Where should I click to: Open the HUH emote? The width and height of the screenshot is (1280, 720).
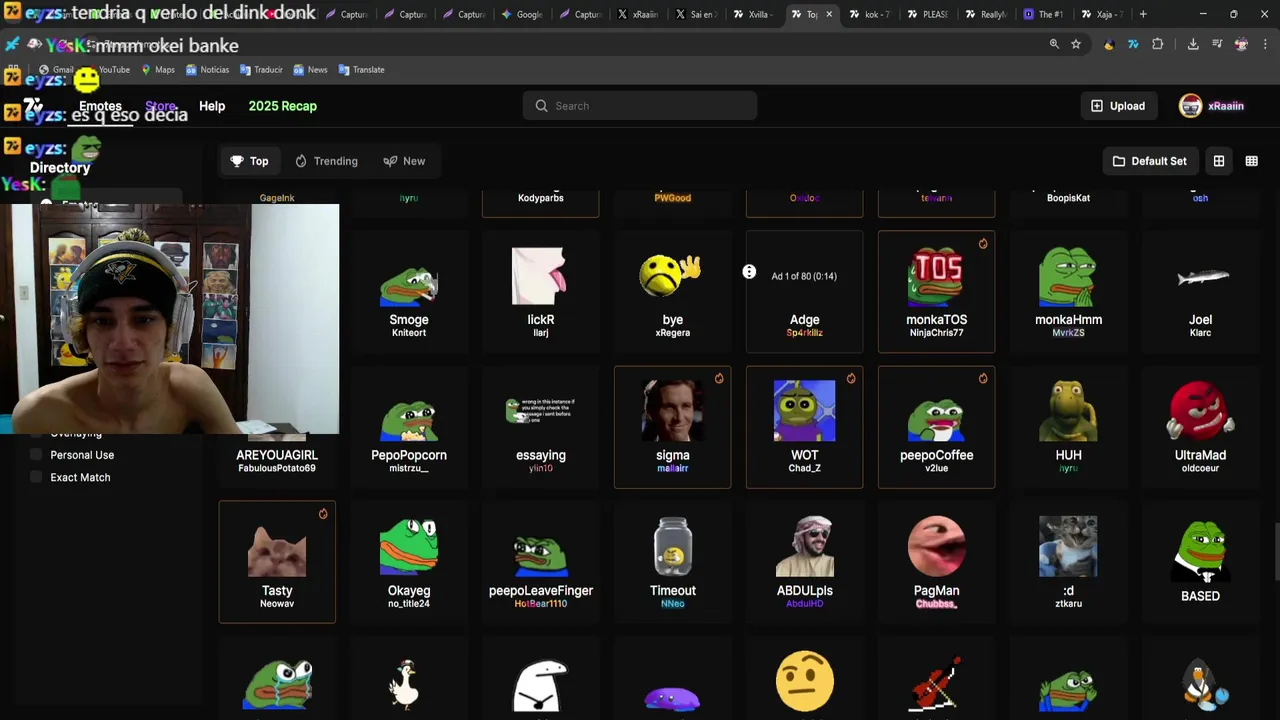pyautogui.click(x=1069, y=427)
